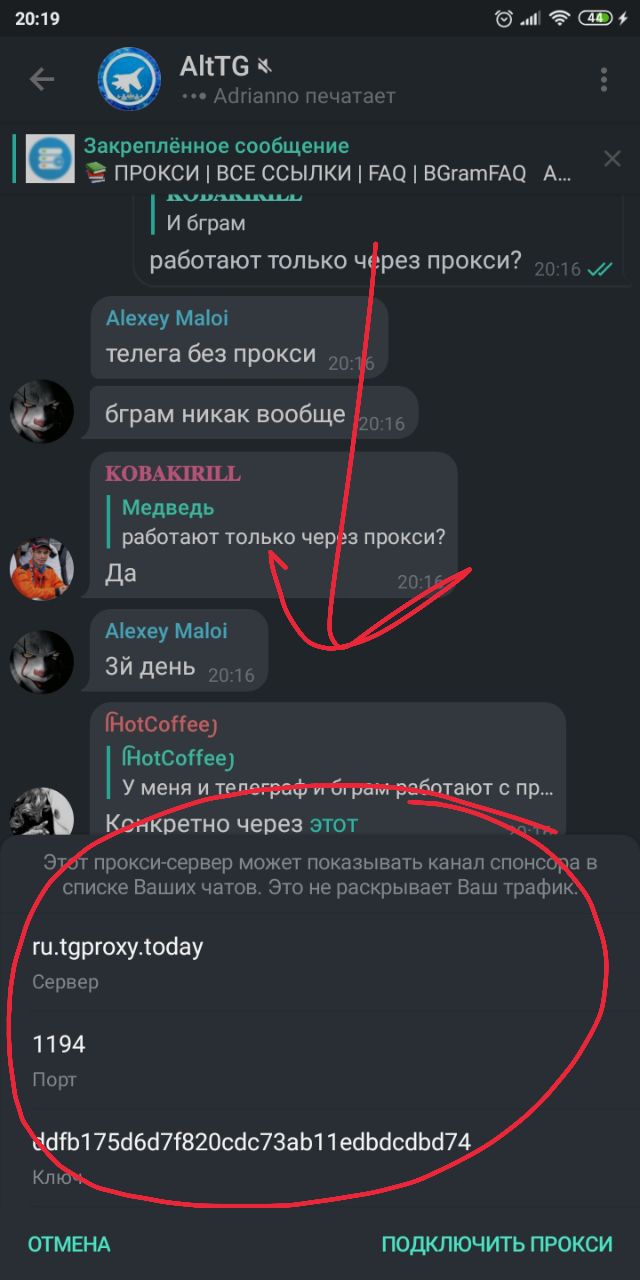Select the proxy key value field
640x1280 pixels.
point(320,1156)
